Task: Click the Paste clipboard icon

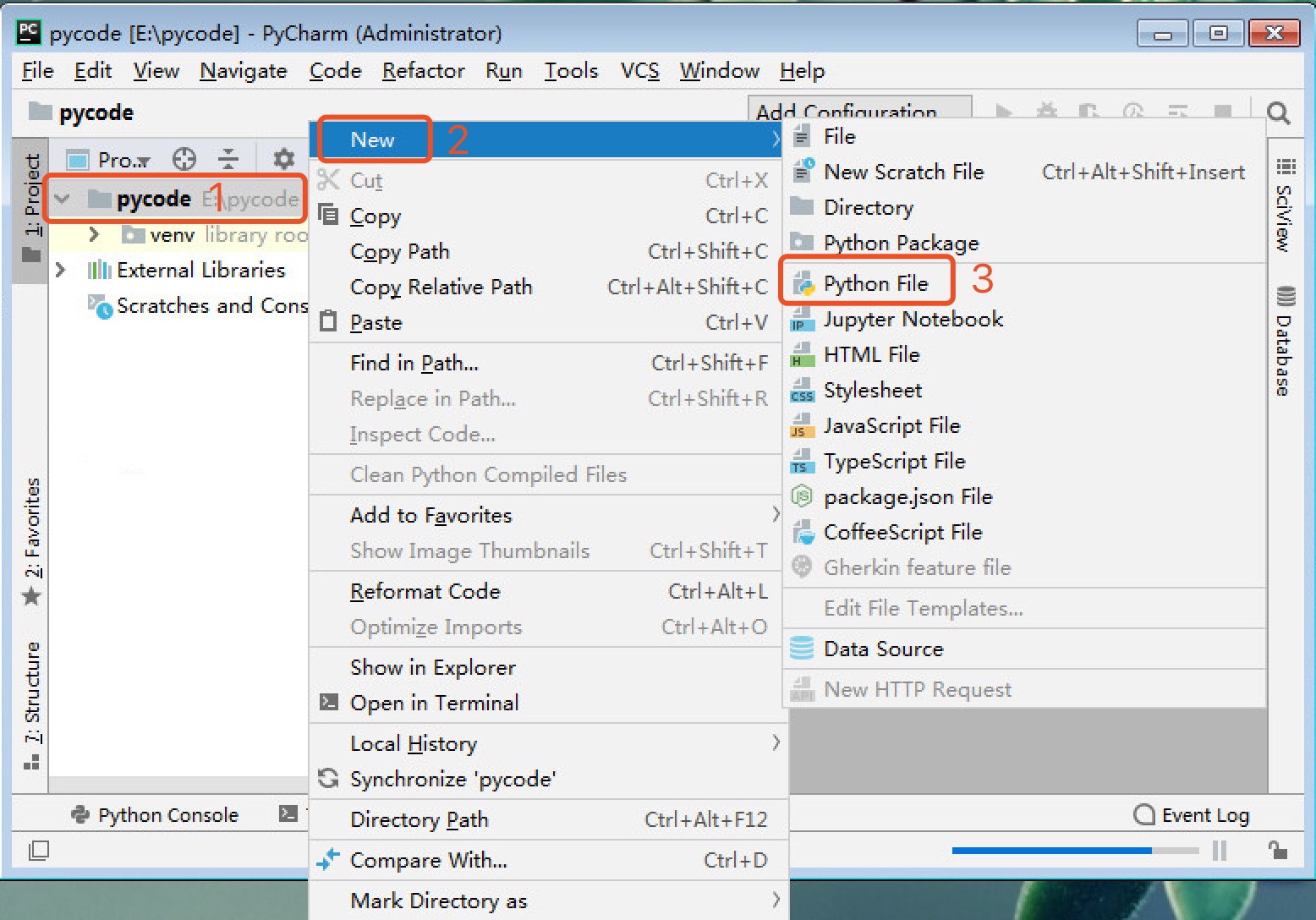Action: point(328,321)
